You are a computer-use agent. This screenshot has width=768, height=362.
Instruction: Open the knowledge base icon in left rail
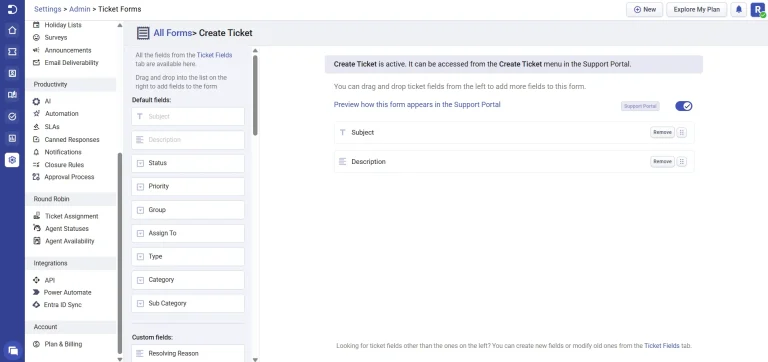(x=12, y=95)
